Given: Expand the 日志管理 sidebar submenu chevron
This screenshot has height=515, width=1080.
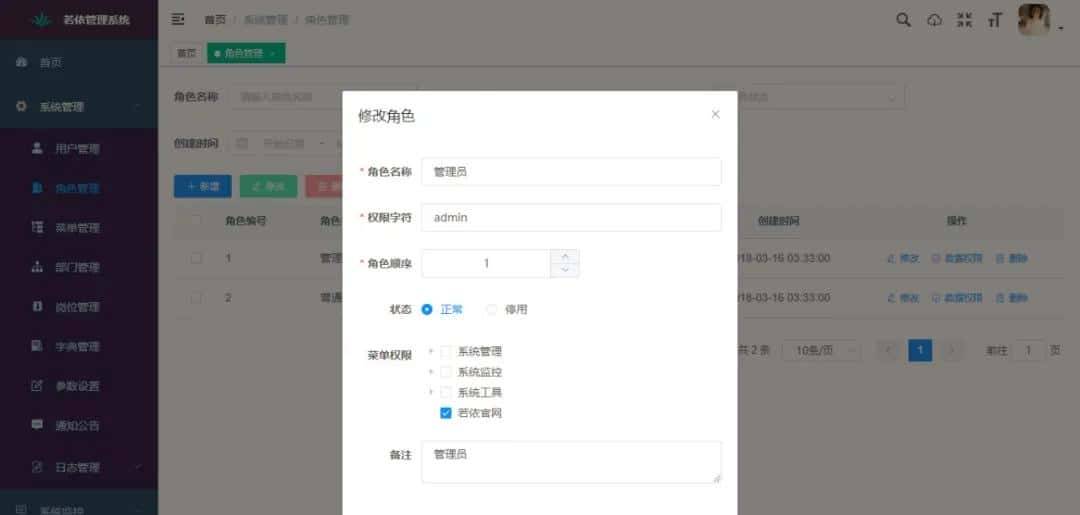Looking at the screenshot, I should 138,467.
